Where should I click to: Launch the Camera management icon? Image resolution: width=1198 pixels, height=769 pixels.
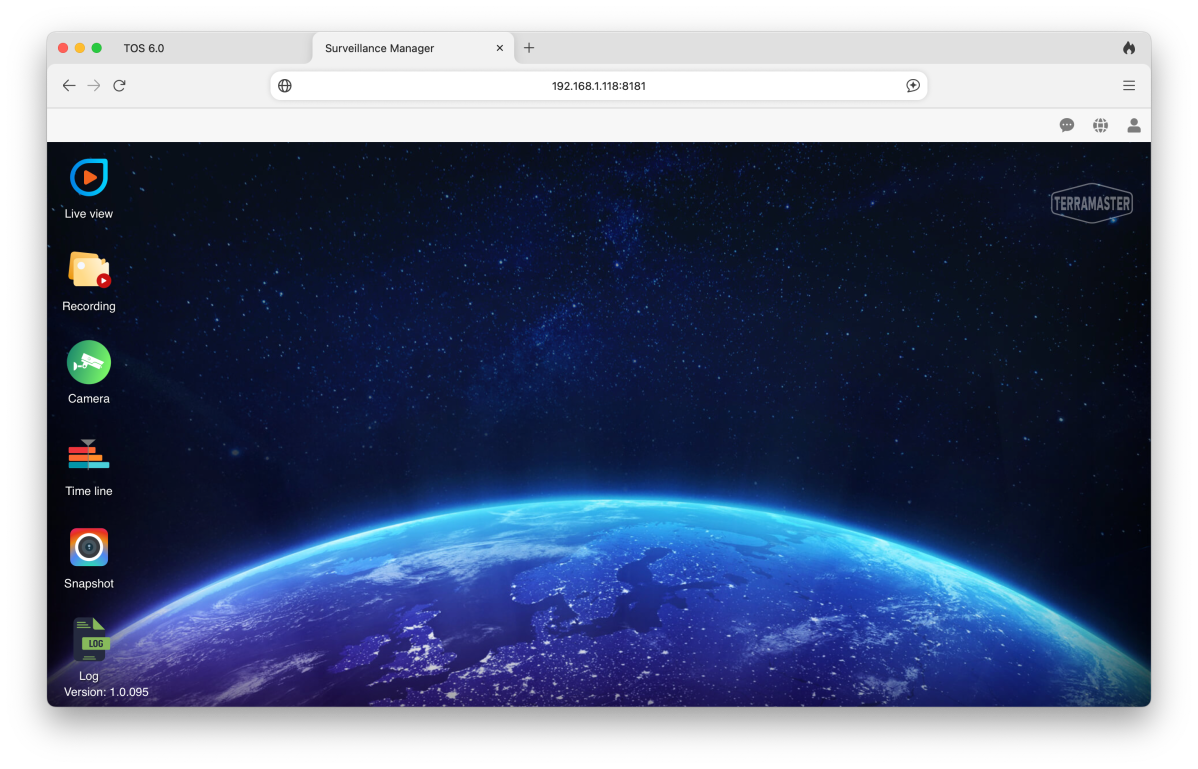pos(89,363)
